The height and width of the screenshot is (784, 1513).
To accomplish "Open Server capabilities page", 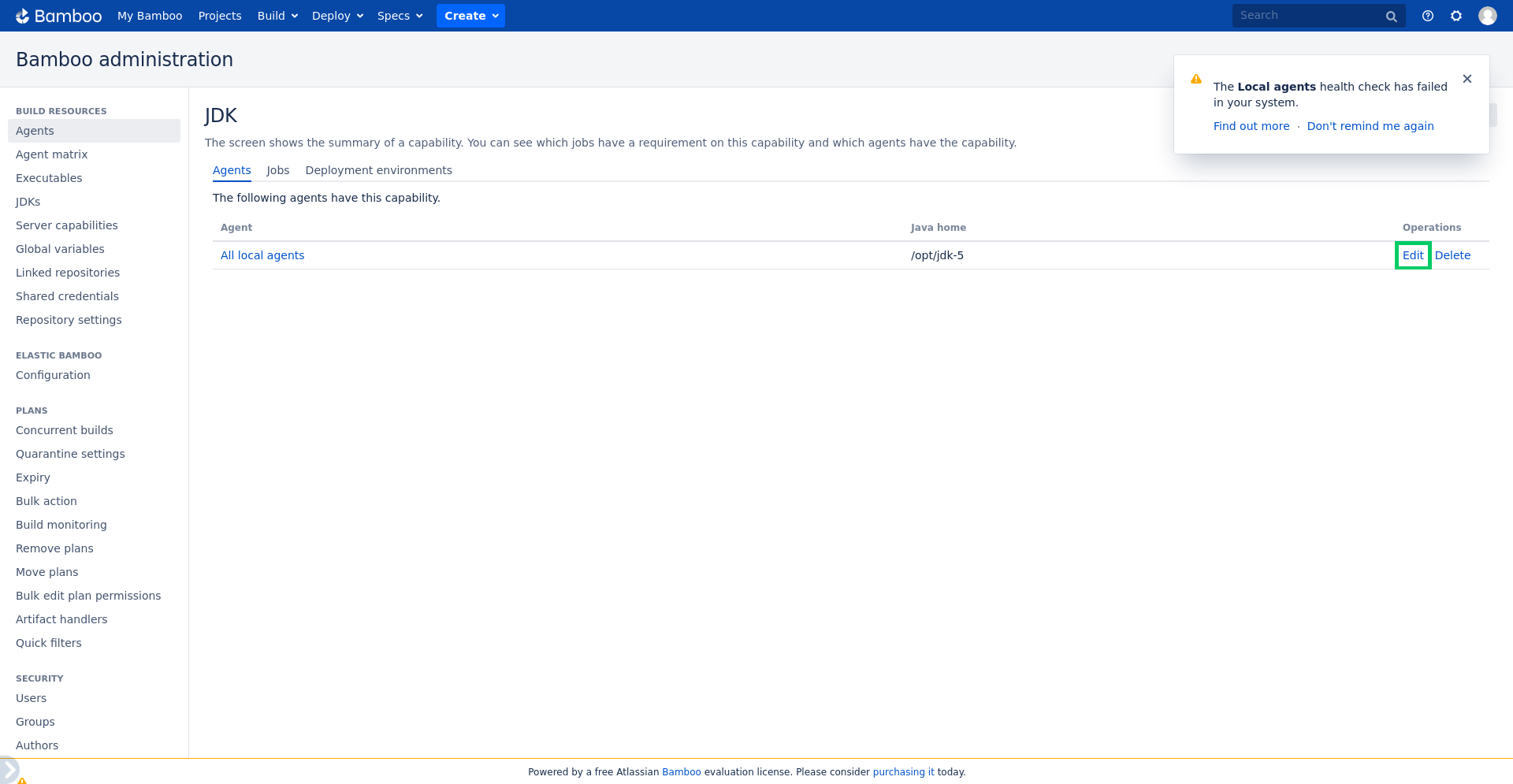I will (x=94, y=225).
